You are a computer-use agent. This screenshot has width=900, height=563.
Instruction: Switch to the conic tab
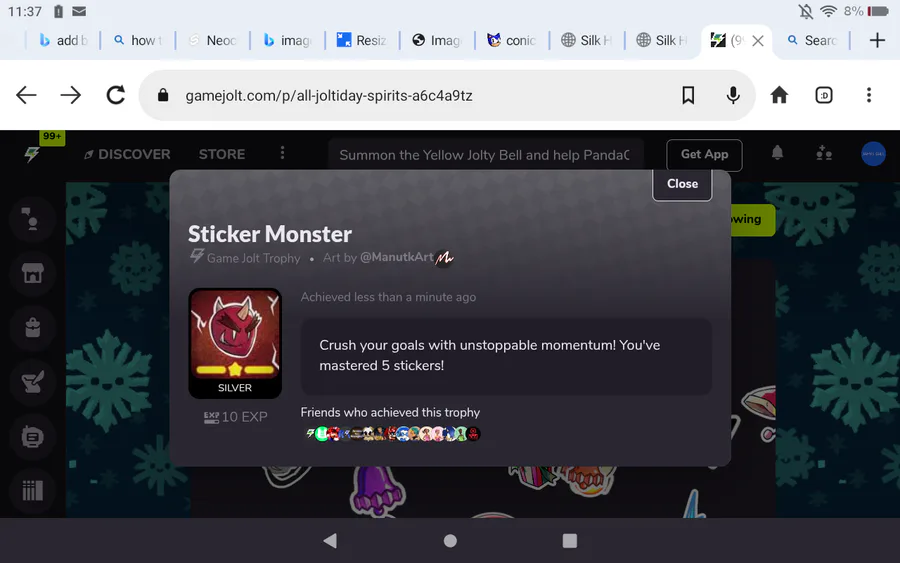(x=512, y=40)
